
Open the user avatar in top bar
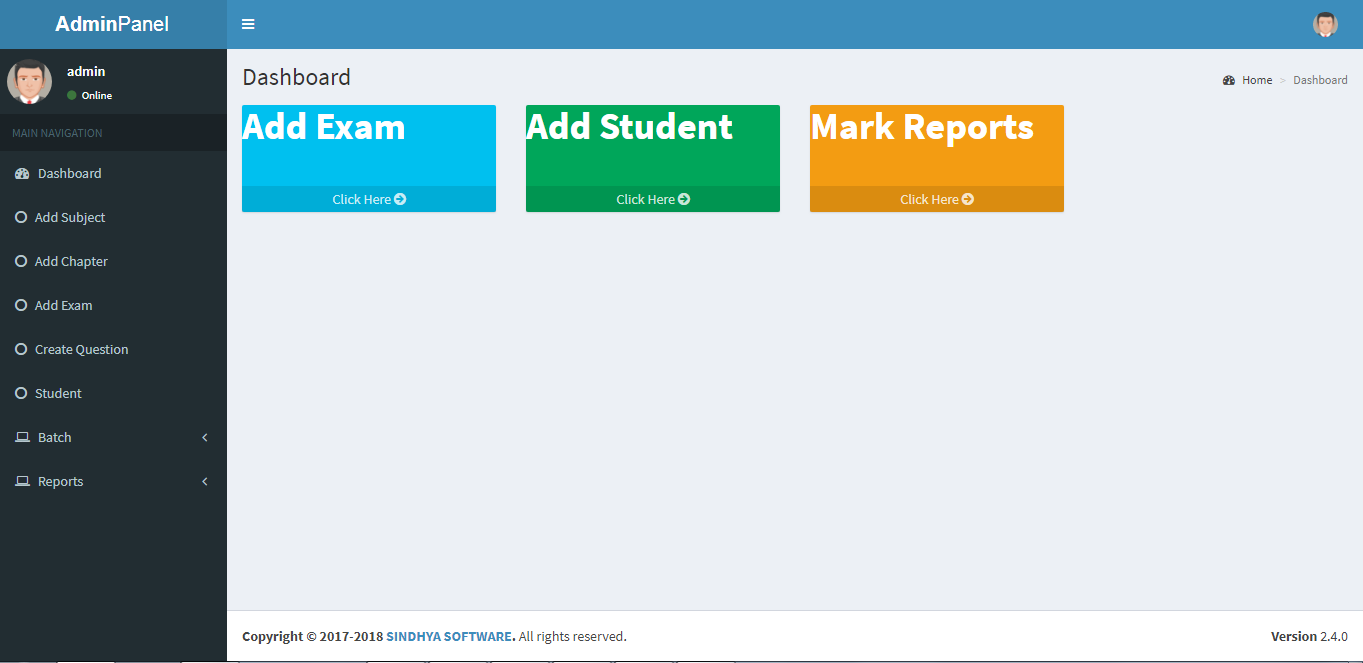1325,25
